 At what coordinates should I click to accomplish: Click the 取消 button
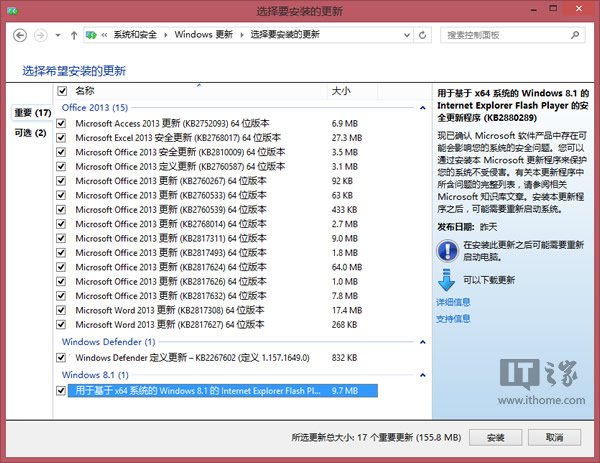click(x=554, y=437)
